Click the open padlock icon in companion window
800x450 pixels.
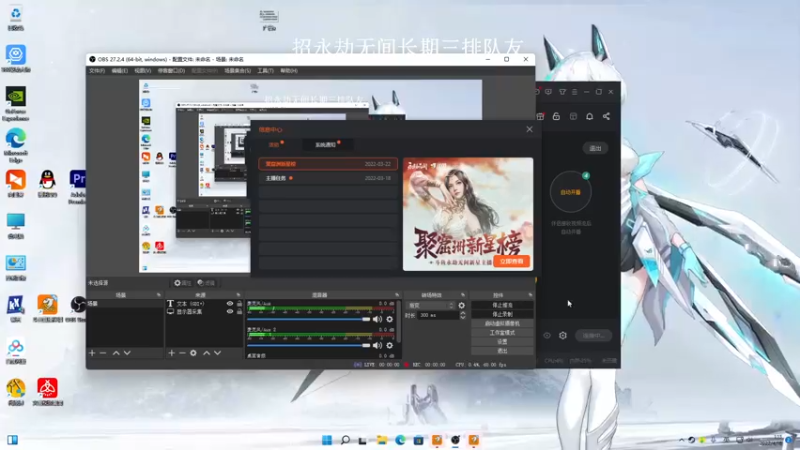(556, 116)
